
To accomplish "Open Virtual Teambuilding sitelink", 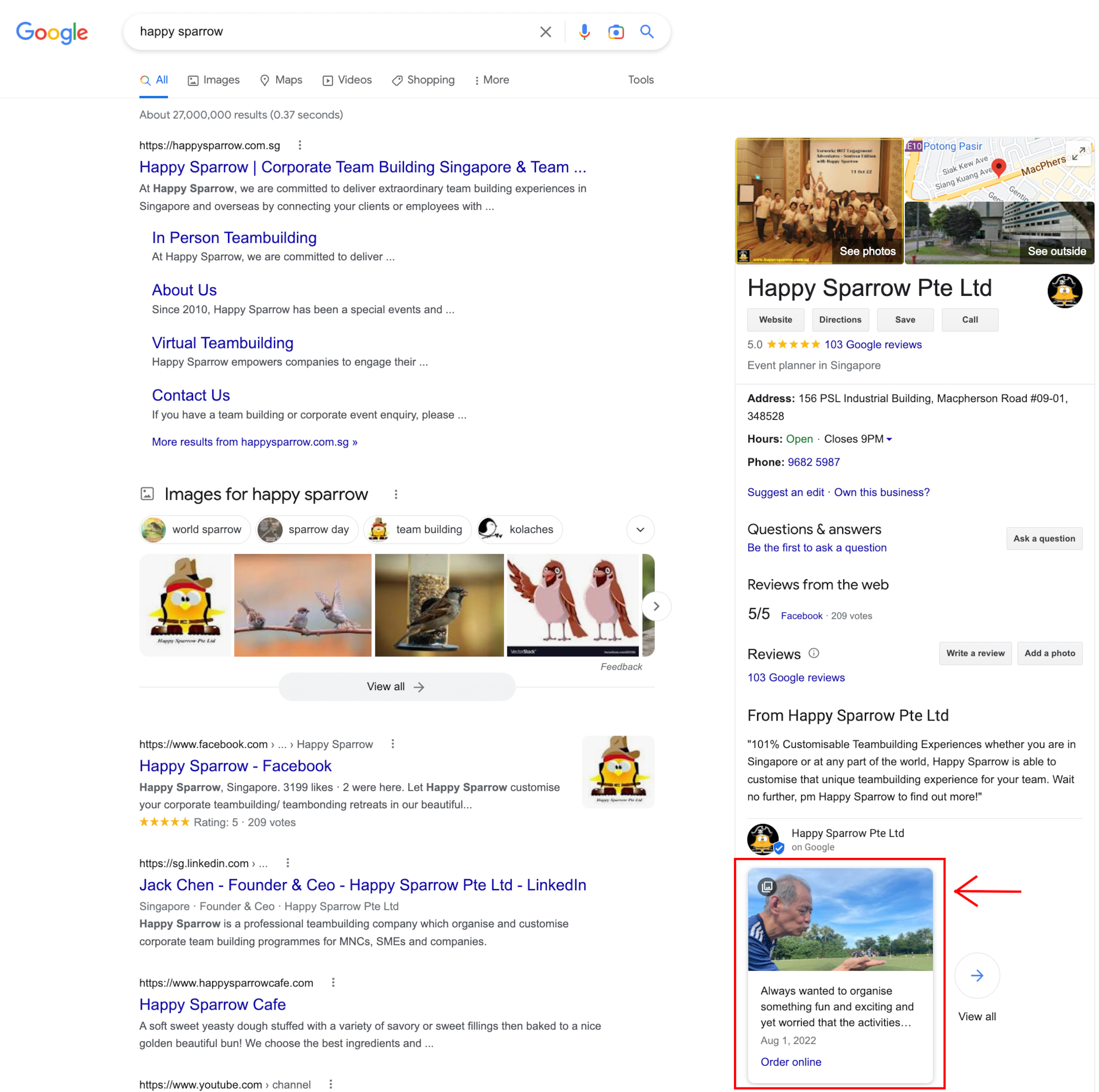I will pos(222,343).
